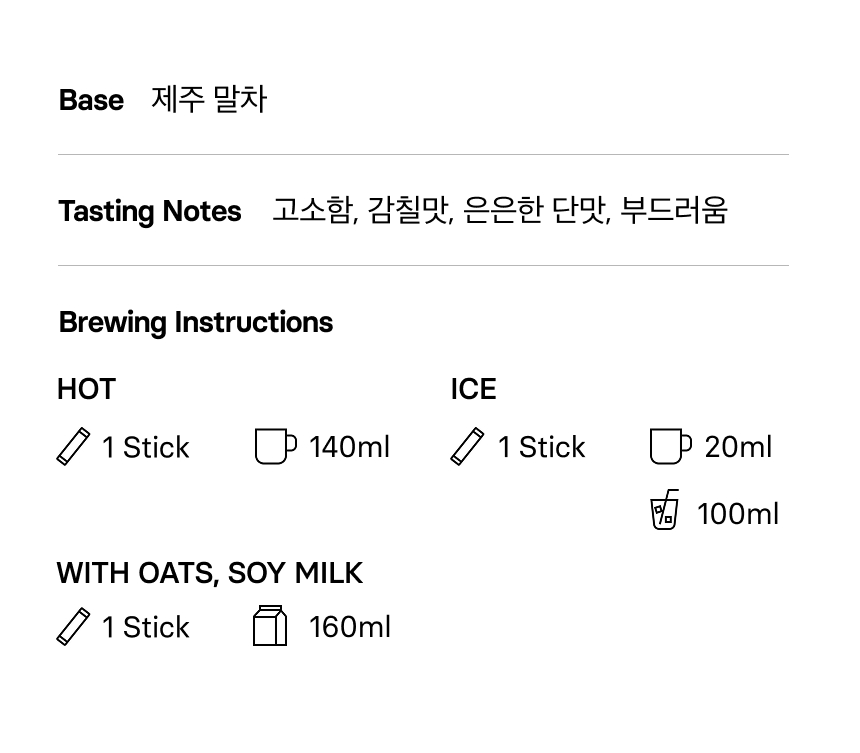Click the 100ml iced amount text
The image size is (860, 753).
pos(737,514)
